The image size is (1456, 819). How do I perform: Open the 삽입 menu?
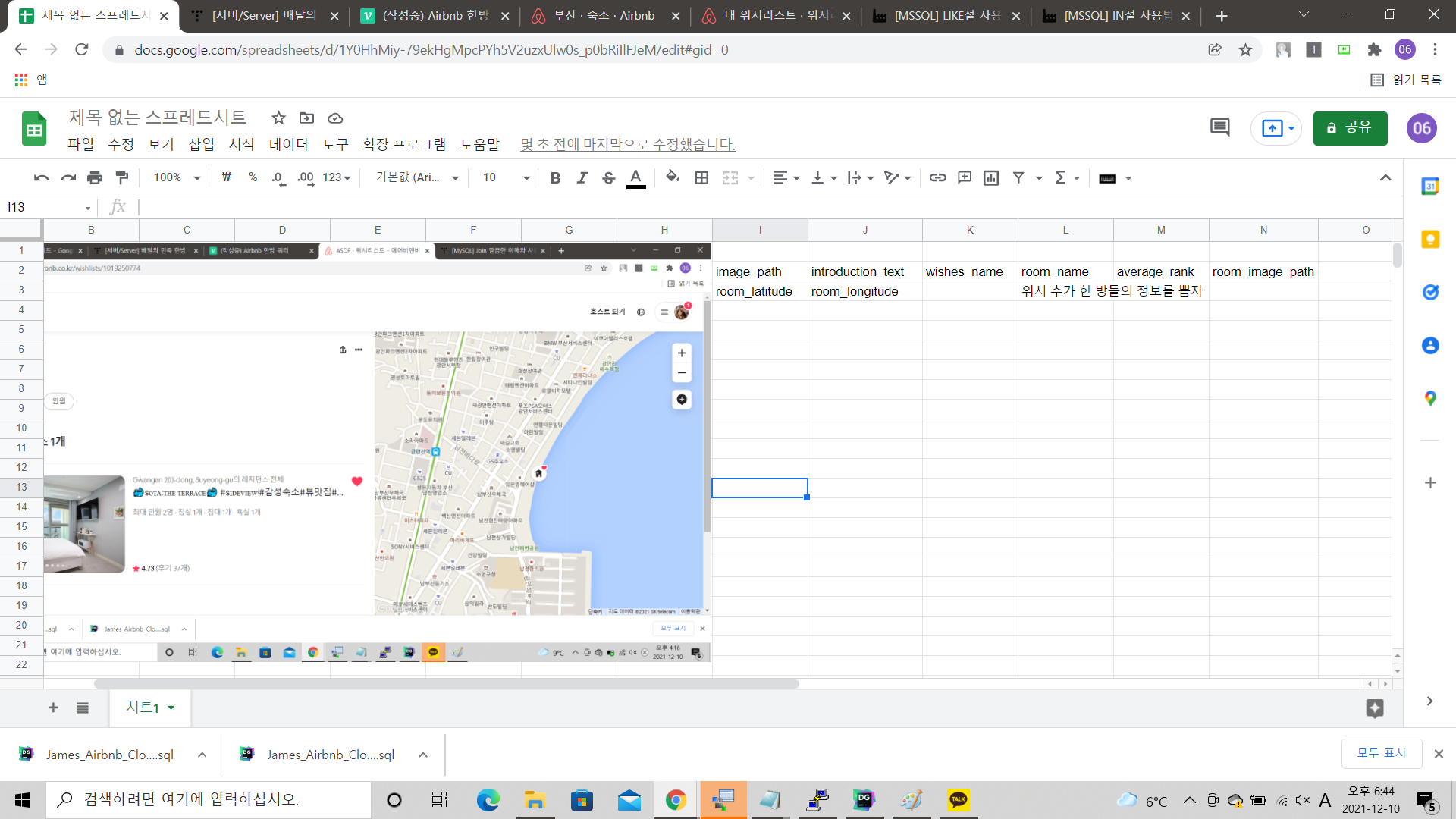[x=201, y=144]
